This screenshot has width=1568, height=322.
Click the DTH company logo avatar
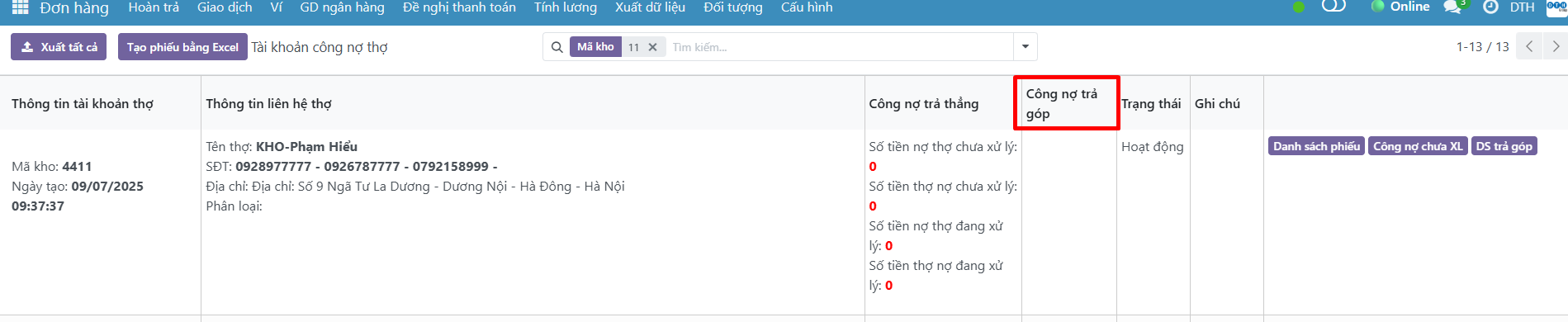[x=1556, y=7]
